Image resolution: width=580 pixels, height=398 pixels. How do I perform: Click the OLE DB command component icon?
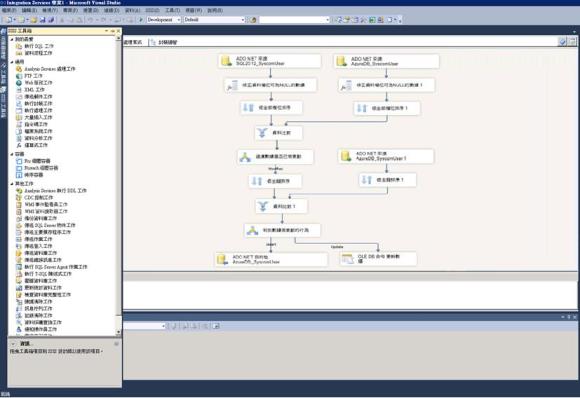[x=348, y=259]
